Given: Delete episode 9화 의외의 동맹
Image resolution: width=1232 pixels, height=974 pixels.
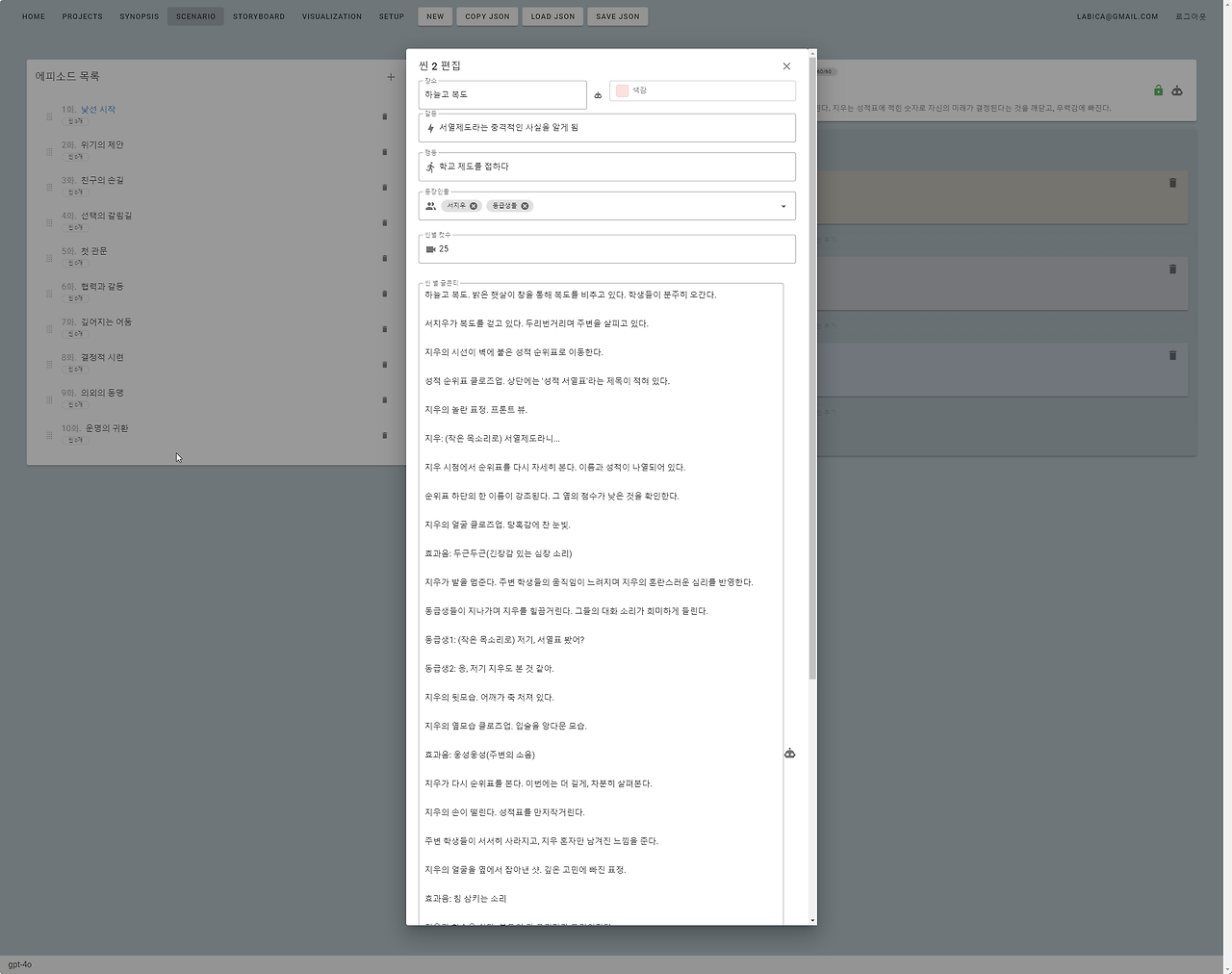Looking at the screenshot, I should click(x=385, y=399).
